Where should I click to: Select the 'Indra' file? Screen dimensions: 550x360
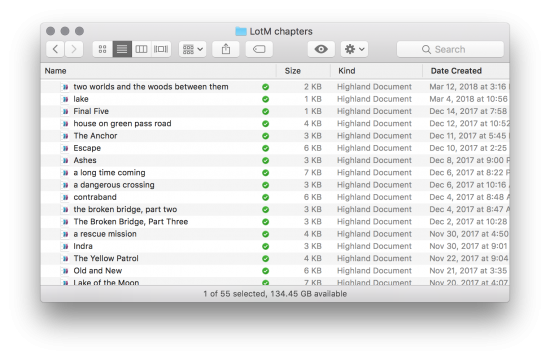click(x=275, y=246)
